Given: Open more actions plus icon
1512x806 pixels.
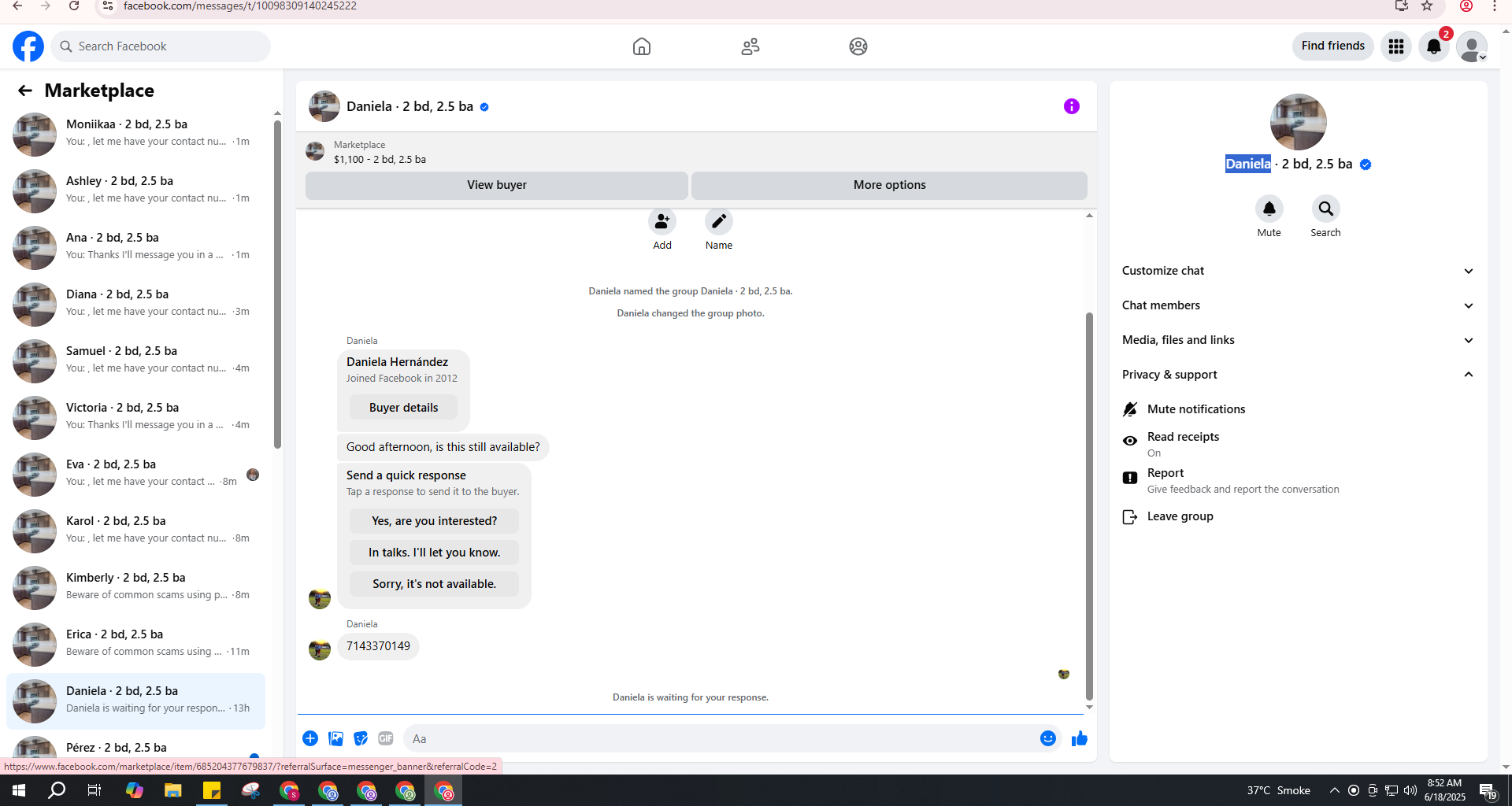Looking at the screenshot, I should click(310, 738).
